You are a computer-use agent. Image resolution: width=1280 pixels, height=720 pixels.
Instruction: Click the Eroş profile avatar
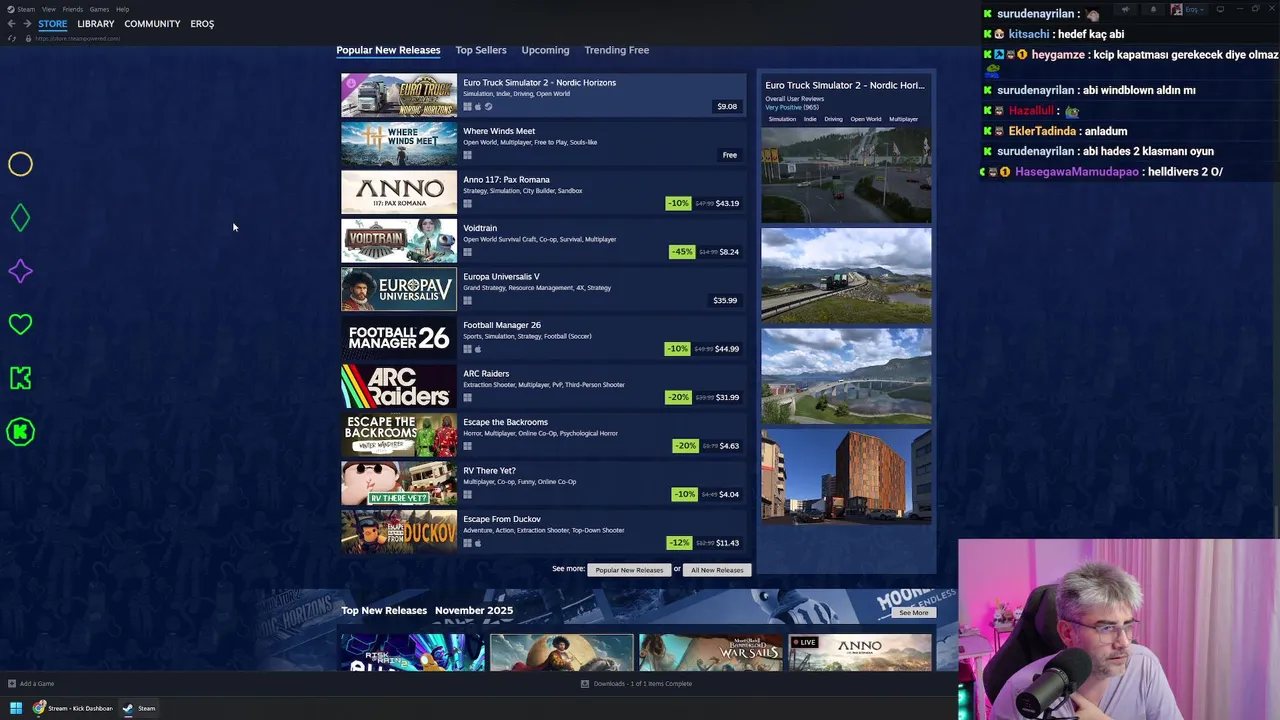click(1176, 9)
